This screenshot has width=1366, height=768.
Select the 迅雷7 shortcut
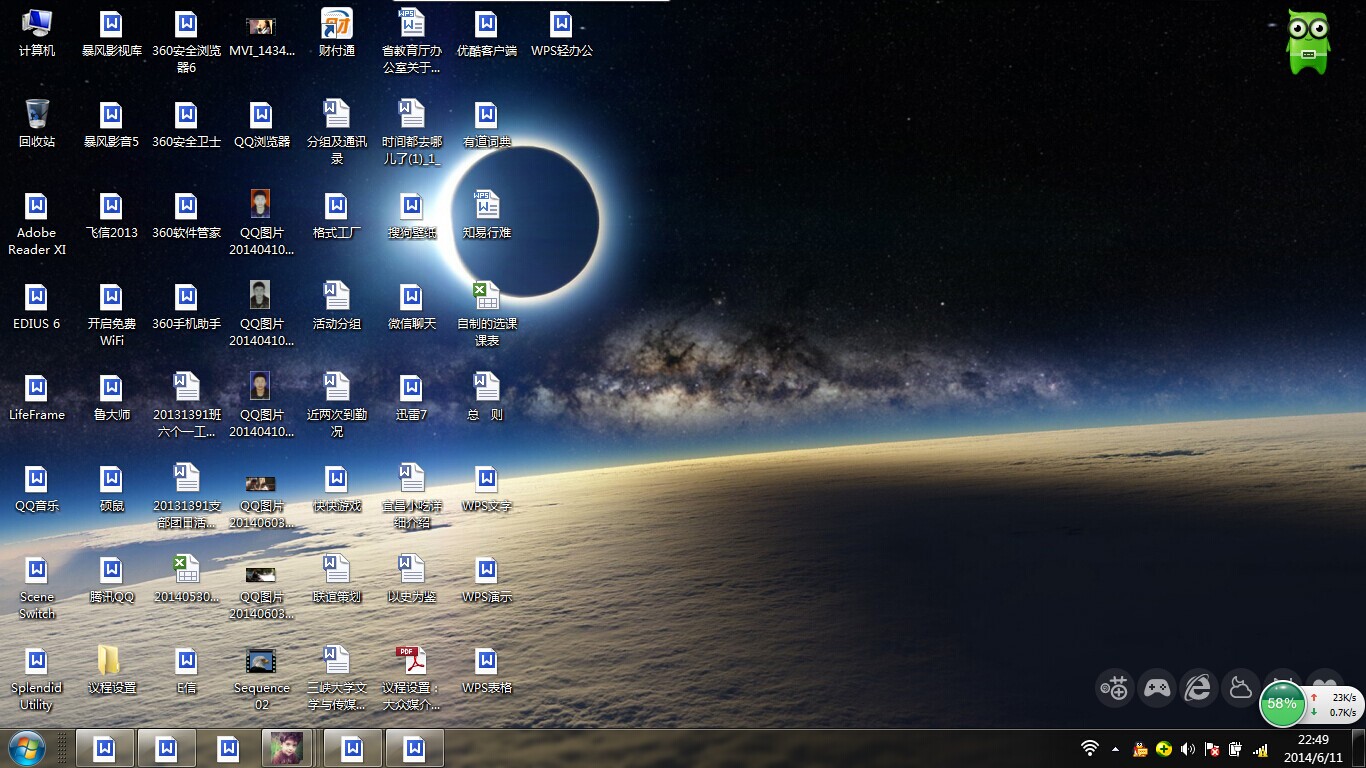(x=412, y=397)
